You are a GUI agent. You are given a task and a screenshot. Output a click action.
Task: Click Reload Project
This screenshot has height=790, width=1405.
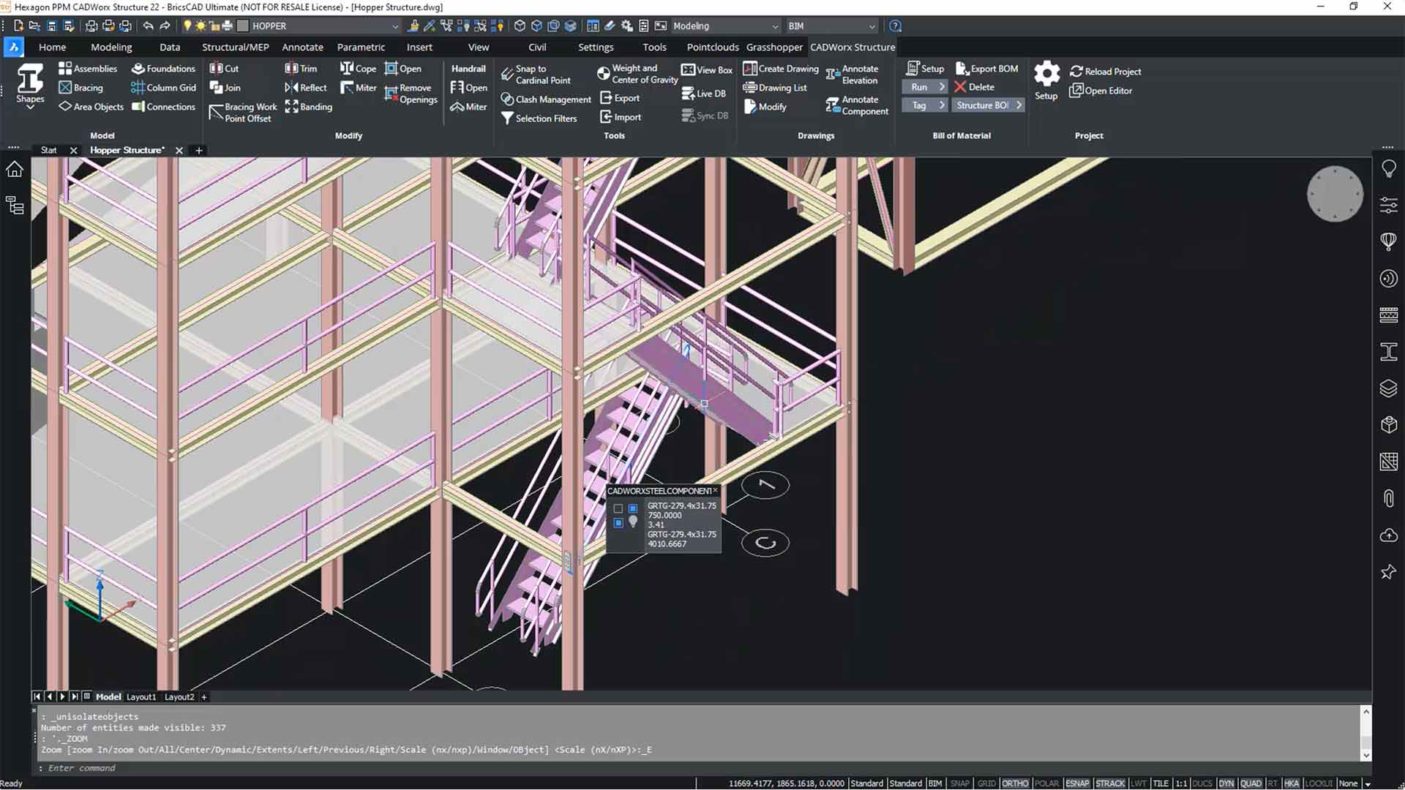[x=1105, y=72]
